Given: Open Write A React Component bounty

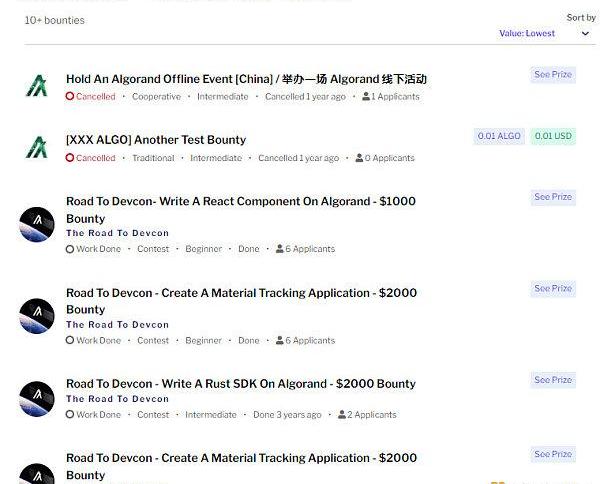Looking at the screenshot, I should click(241, 210).
